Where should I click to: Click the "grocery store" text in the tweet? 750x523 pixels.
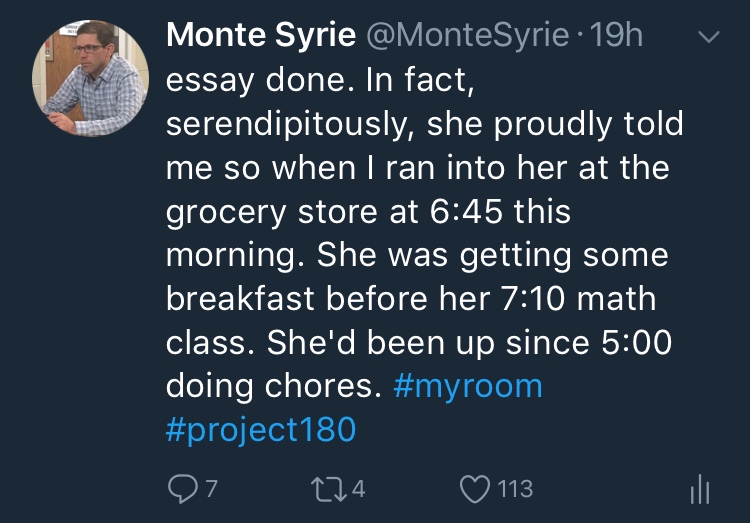[x=269, y=212]
